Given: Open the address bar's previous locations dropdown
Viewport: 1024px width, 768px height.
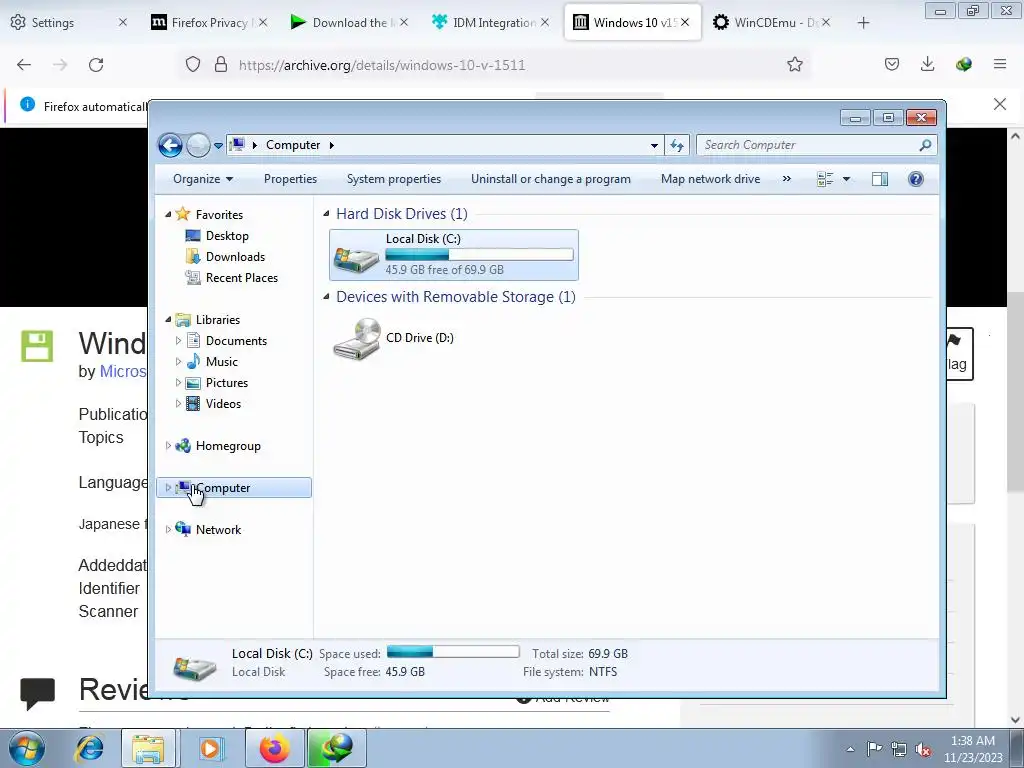Looking at the screenshot, I should click(654, 146).
